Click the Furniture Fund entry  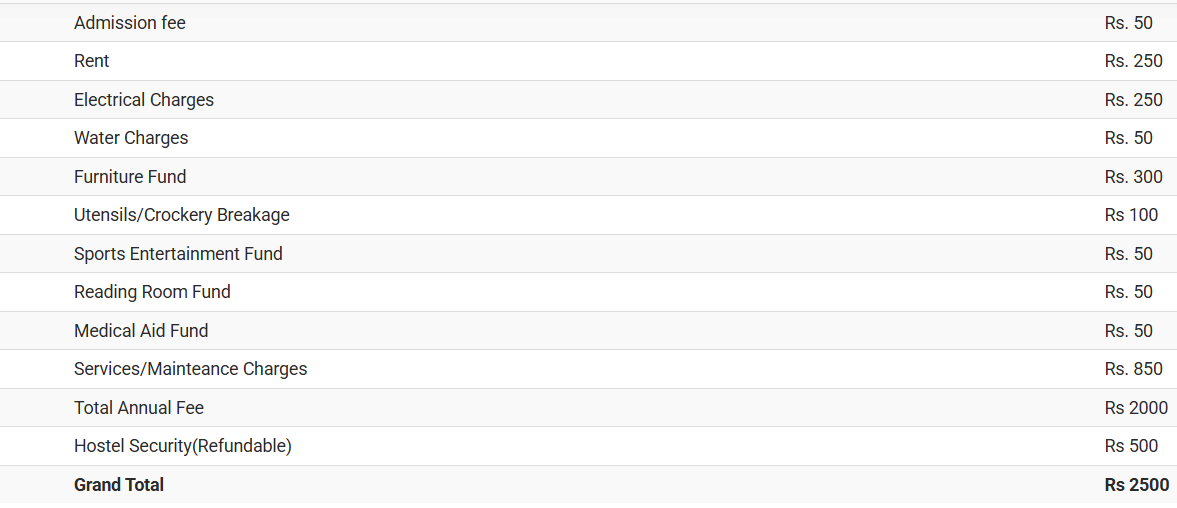(x=130, y=177)
